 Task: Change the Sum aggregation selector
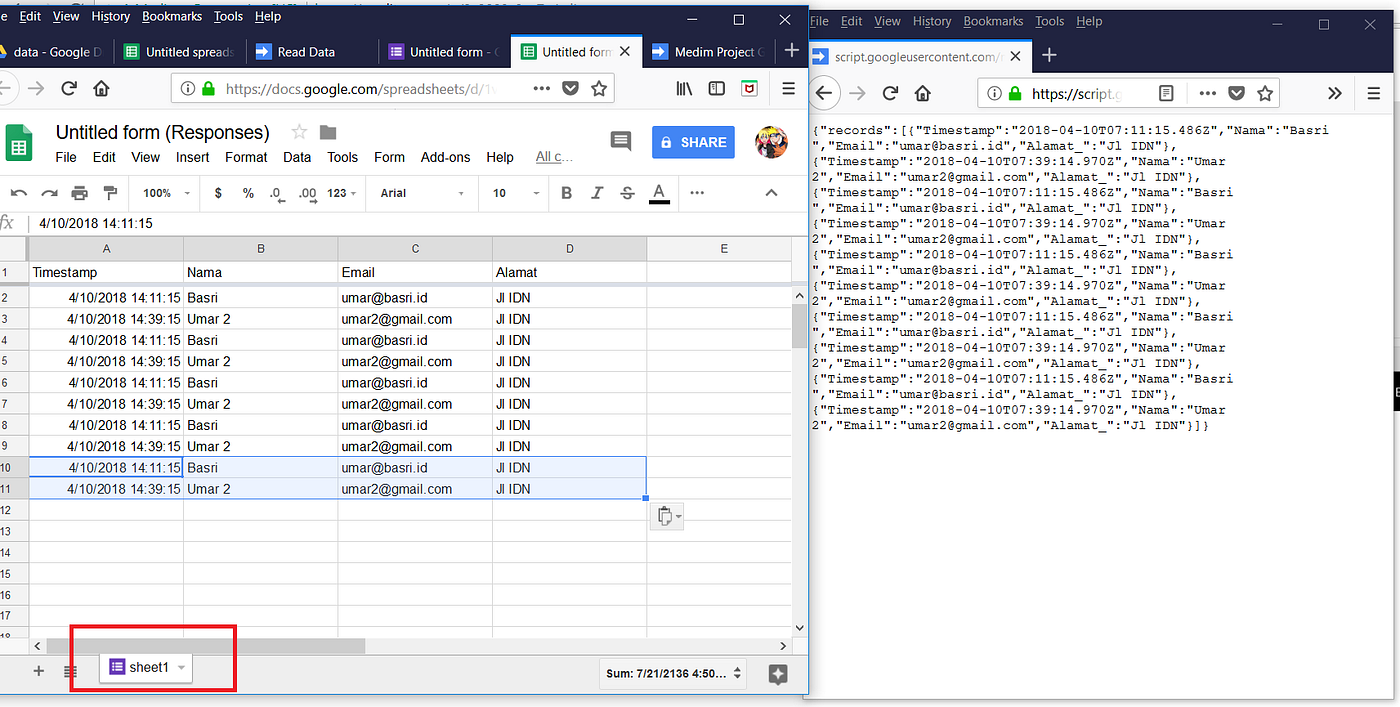tap(672, 674)
